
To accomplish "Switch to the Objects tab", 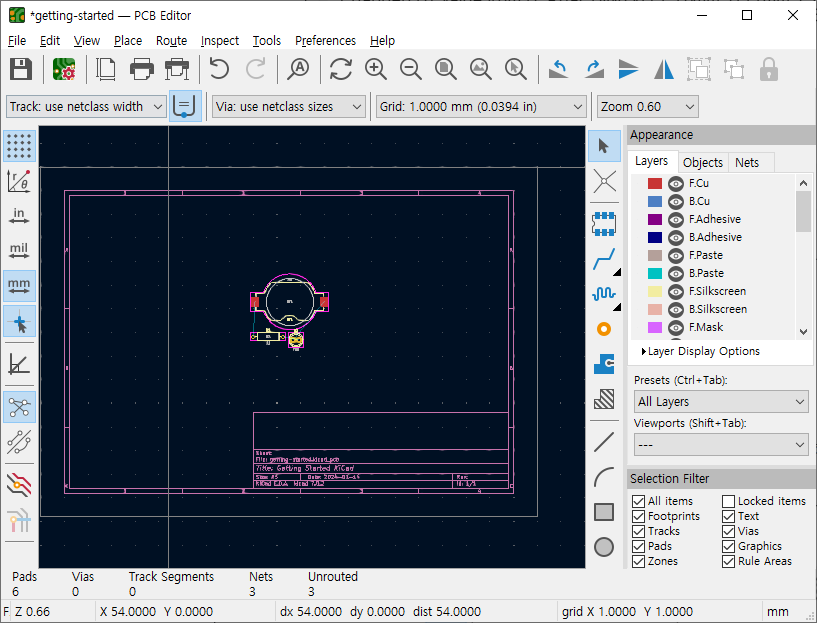I will (x=702, y=163).
